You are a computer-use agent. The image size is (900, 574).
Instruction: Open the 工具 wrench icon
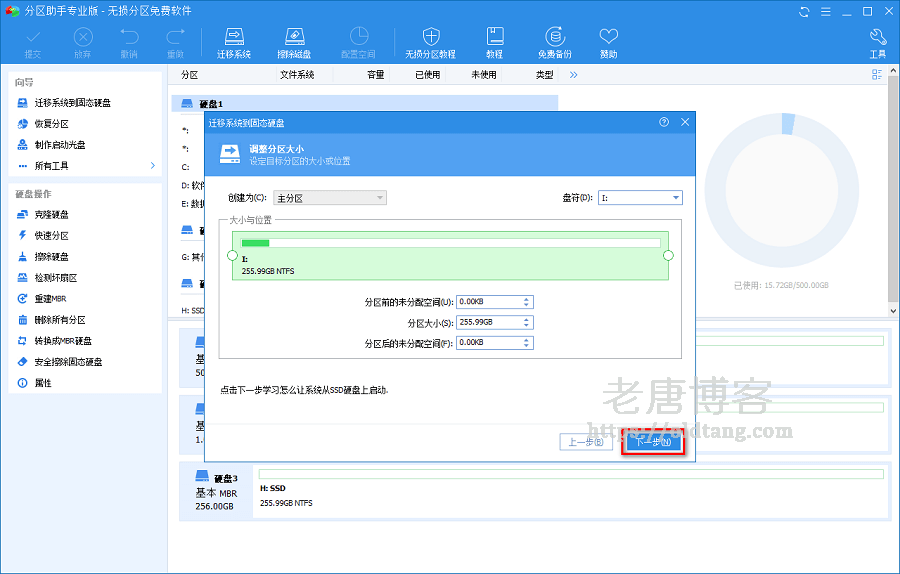tap(877, 42)
